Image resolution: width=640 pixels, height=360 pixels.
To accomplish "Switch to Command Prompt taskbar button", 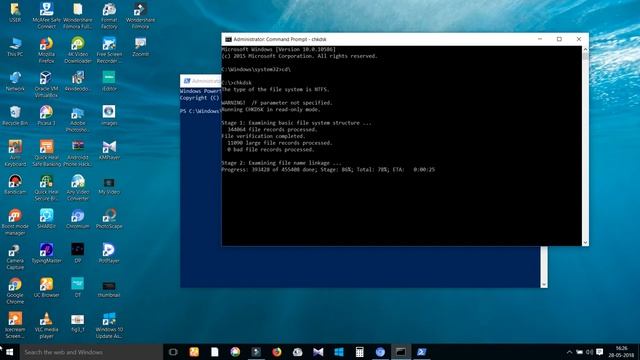I will click(401, 352).
